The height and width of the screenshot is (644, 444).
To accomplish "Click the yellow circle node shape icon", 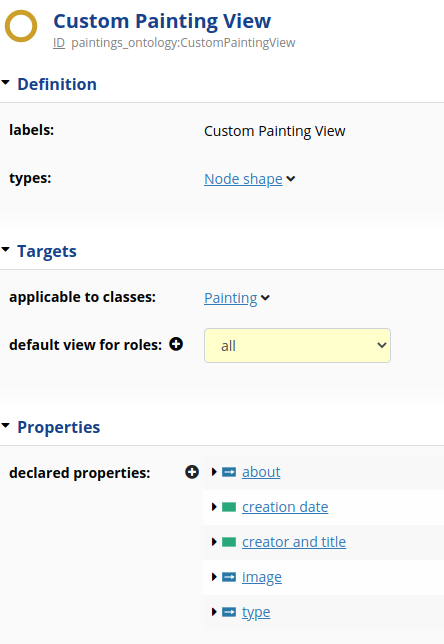I will pos(21,26).
